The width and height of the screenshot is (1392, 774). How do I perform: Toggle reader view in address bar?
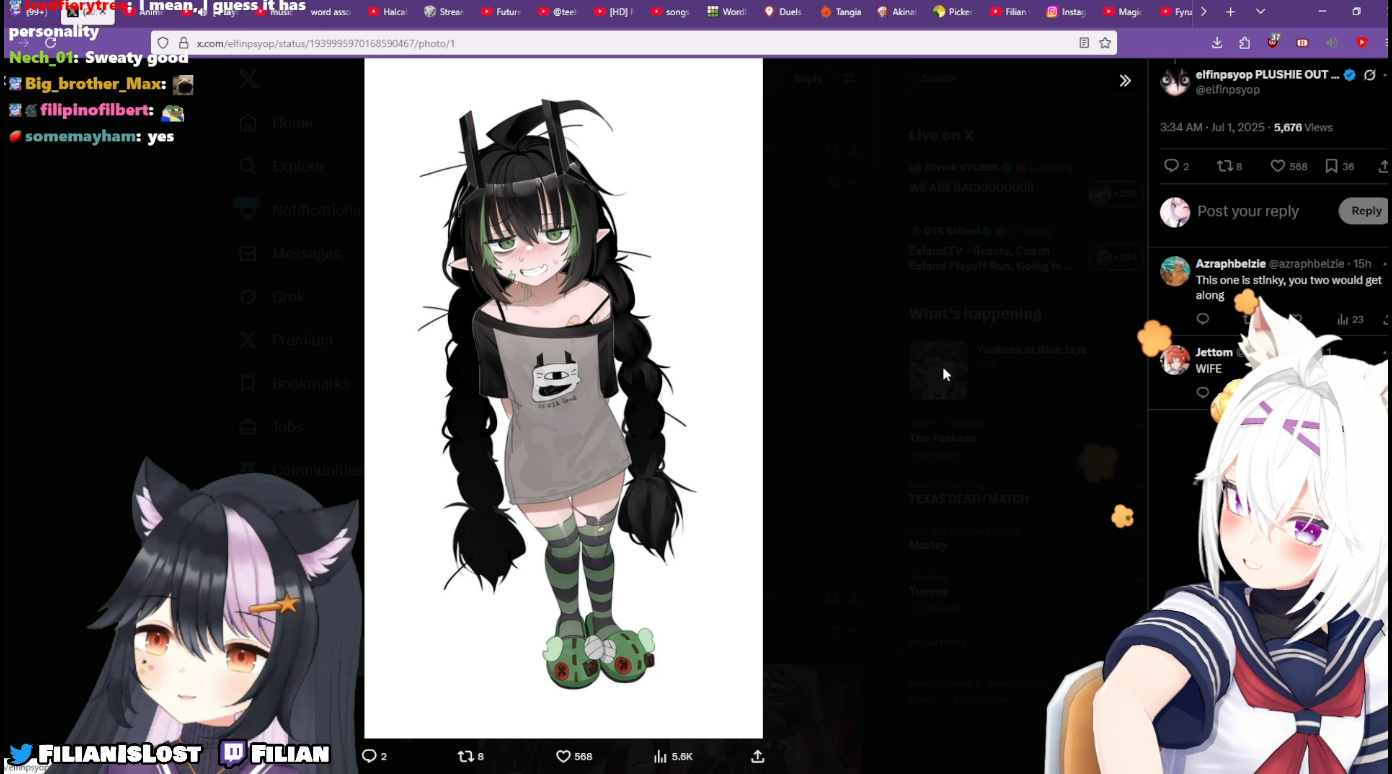(x=1084, y=43)
